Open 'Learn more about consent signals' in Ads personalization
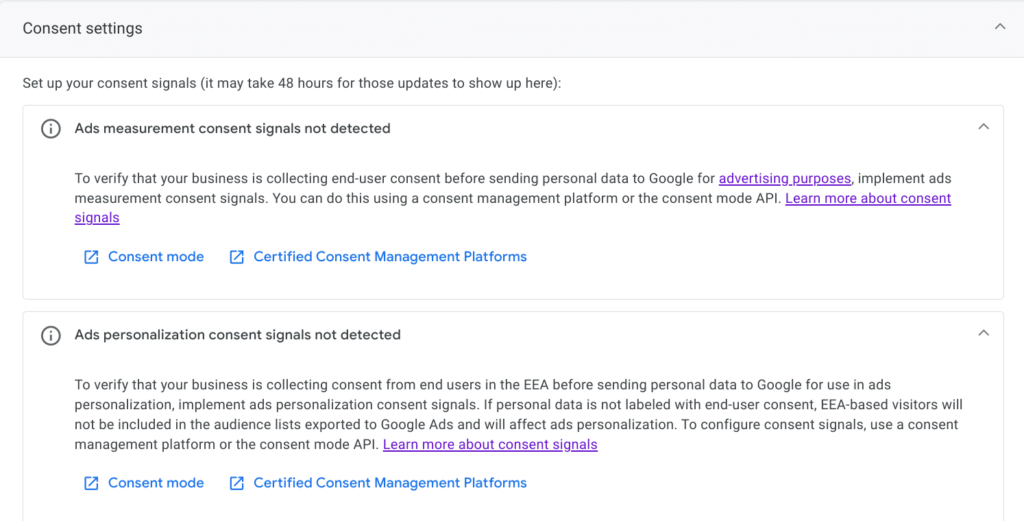Viewport: 1024px width, 521px height. [490, 444]
